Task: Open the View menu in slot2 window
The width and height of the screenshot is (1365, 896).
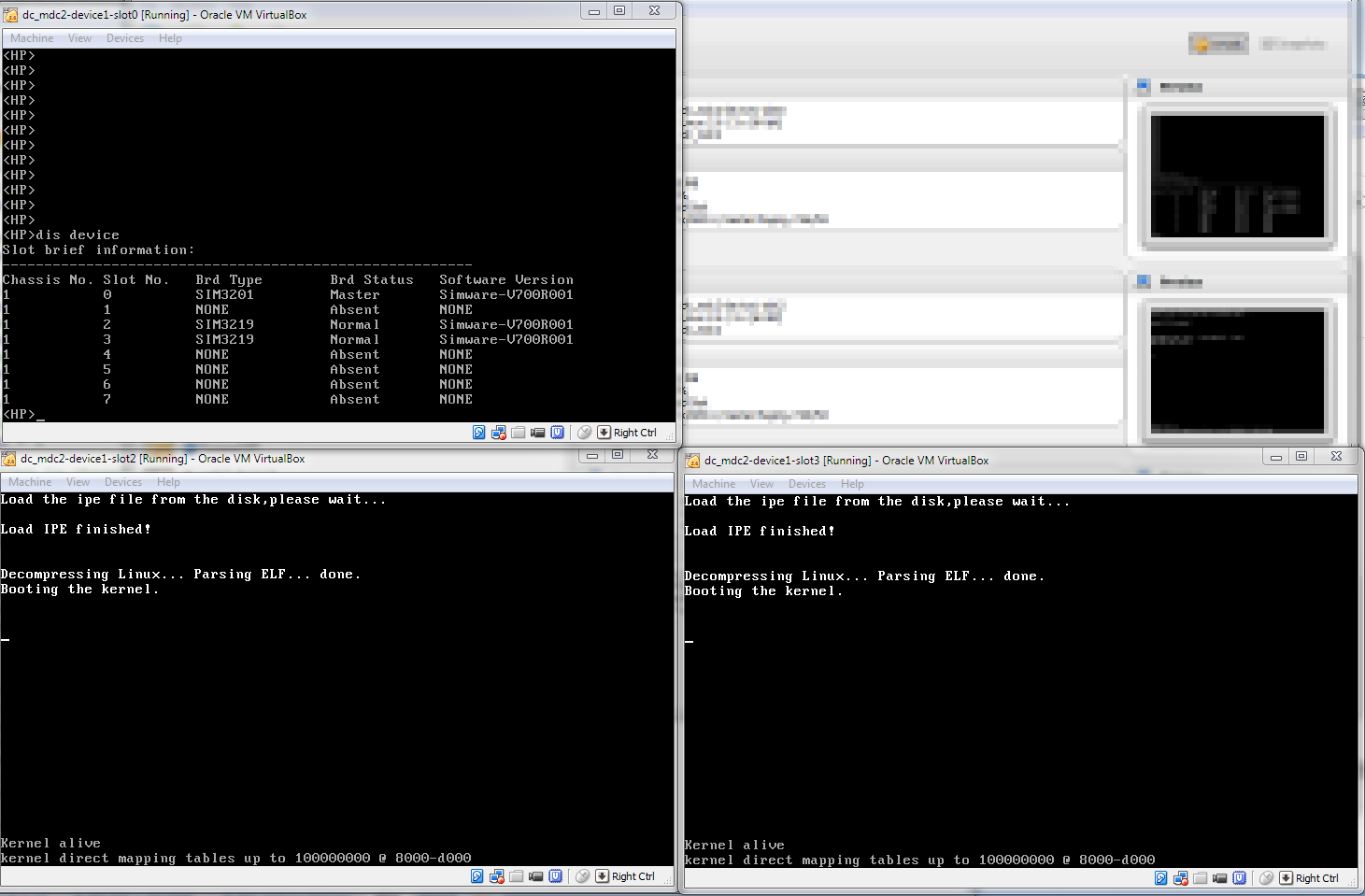Action: pyautogui.click(x=78, y=482)
